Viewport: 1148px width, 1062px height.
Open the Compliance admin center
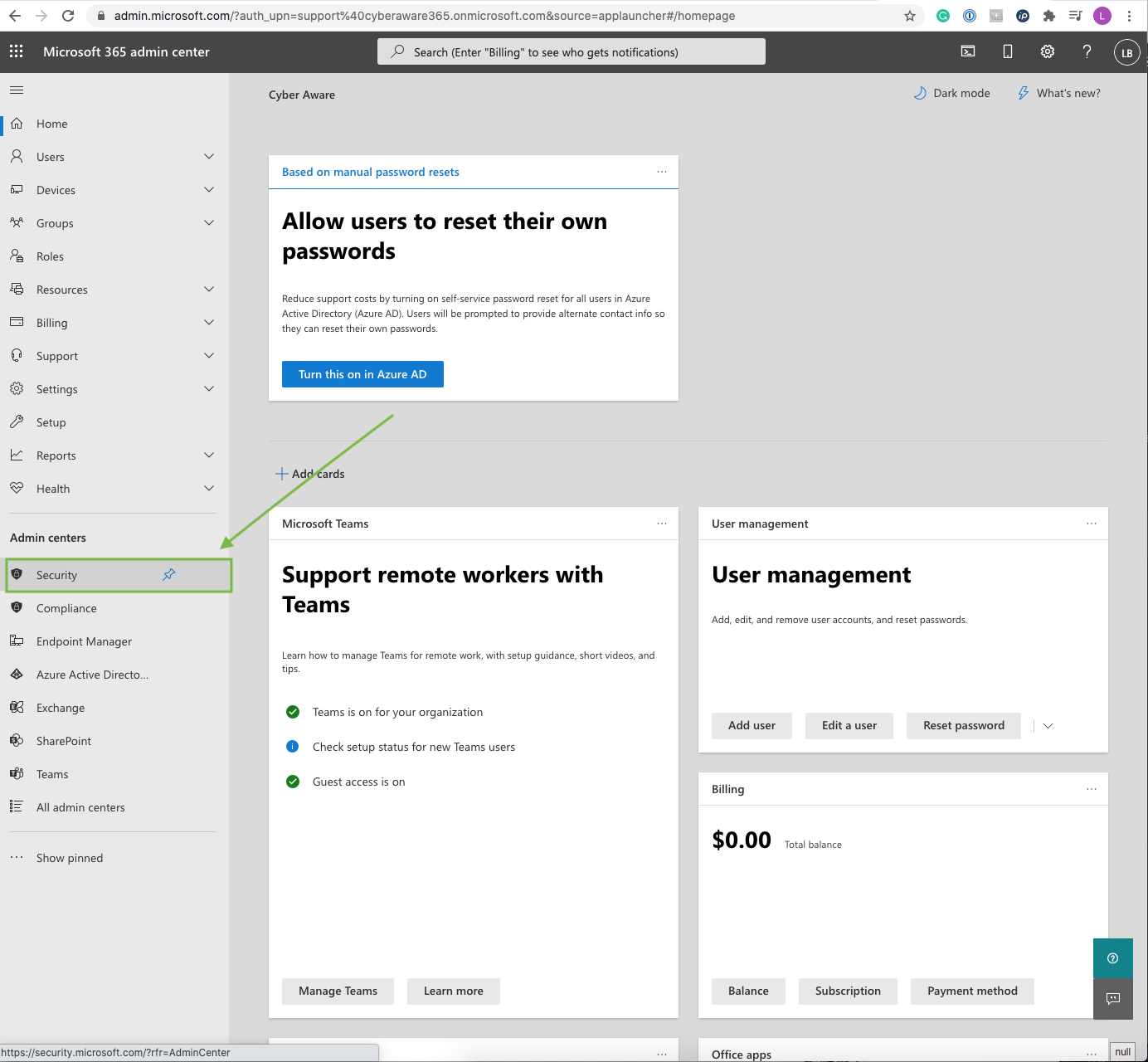point(114,608)
